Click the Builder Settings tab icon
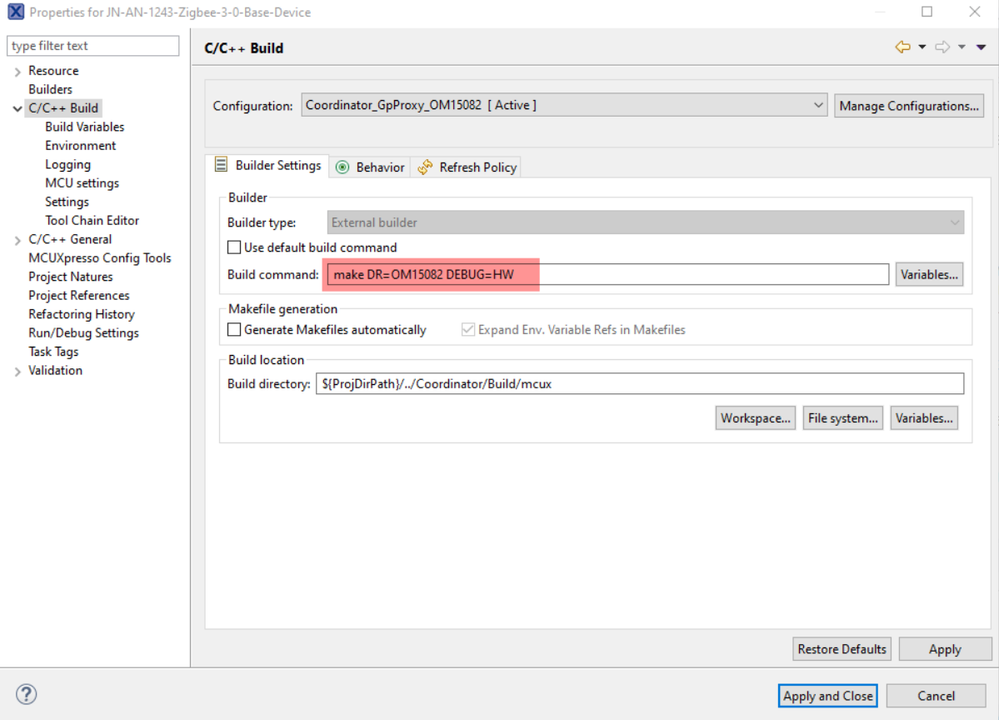 coord(221,165)
